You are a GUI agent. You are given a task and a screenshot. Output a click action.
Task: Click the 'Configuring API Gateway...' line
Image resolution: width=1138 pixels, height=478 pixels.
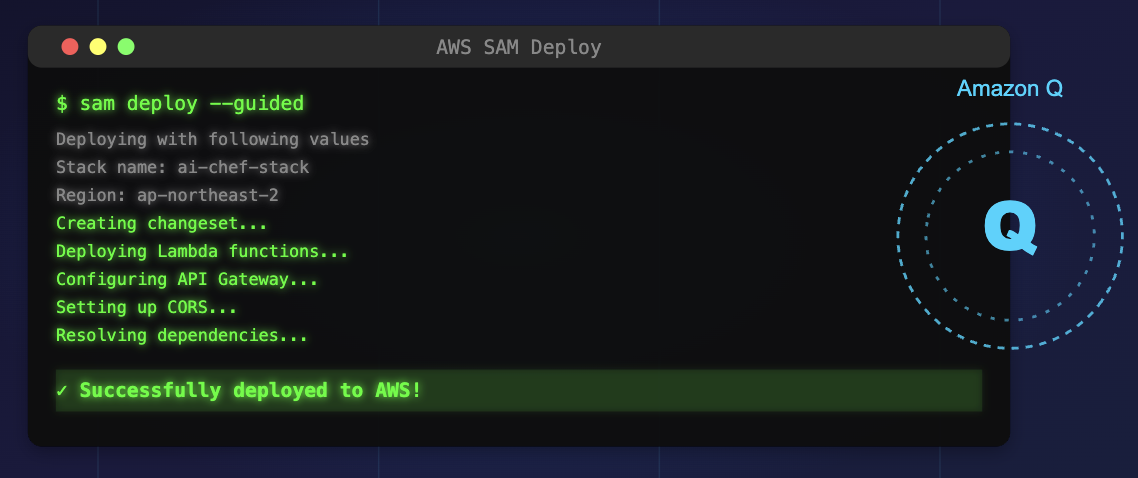pyautogui.click(x=187, y=279)
